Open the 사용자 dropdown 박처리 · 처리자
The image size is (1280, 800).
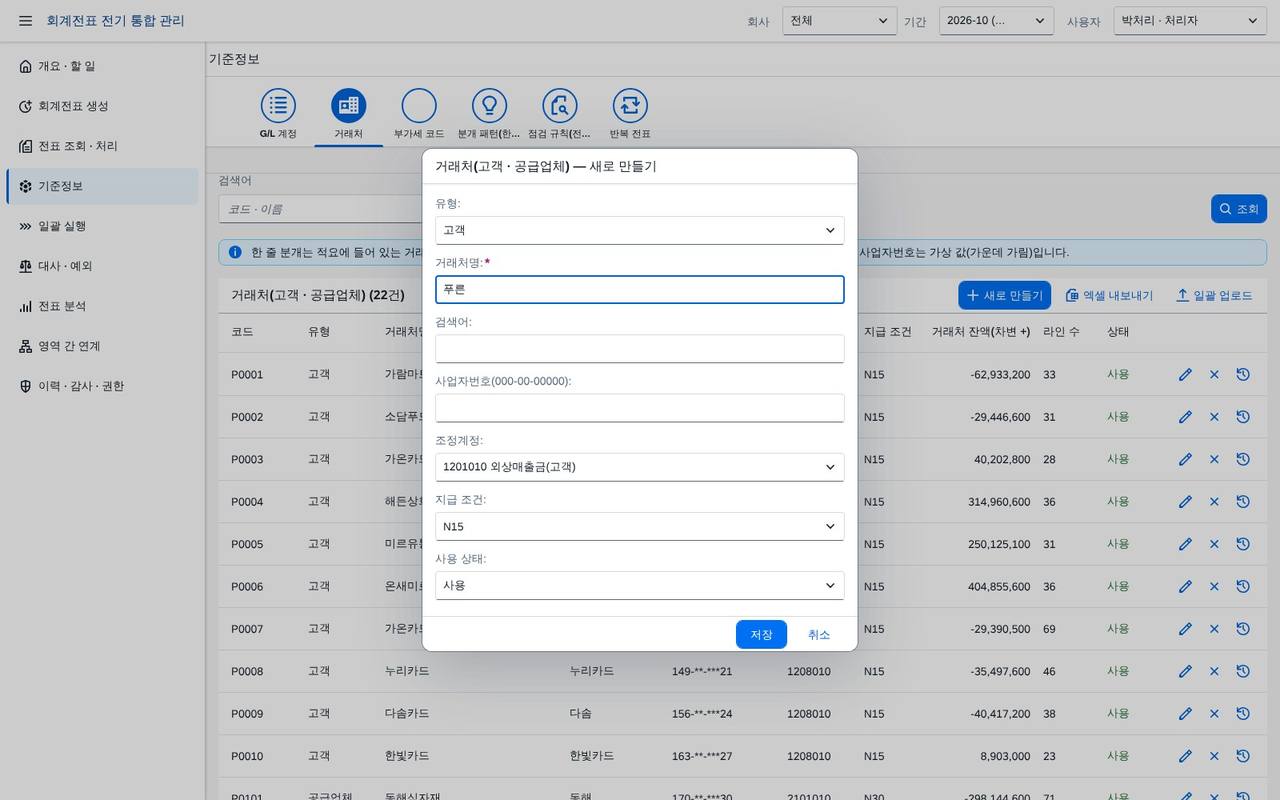(x=1190, y=21)
